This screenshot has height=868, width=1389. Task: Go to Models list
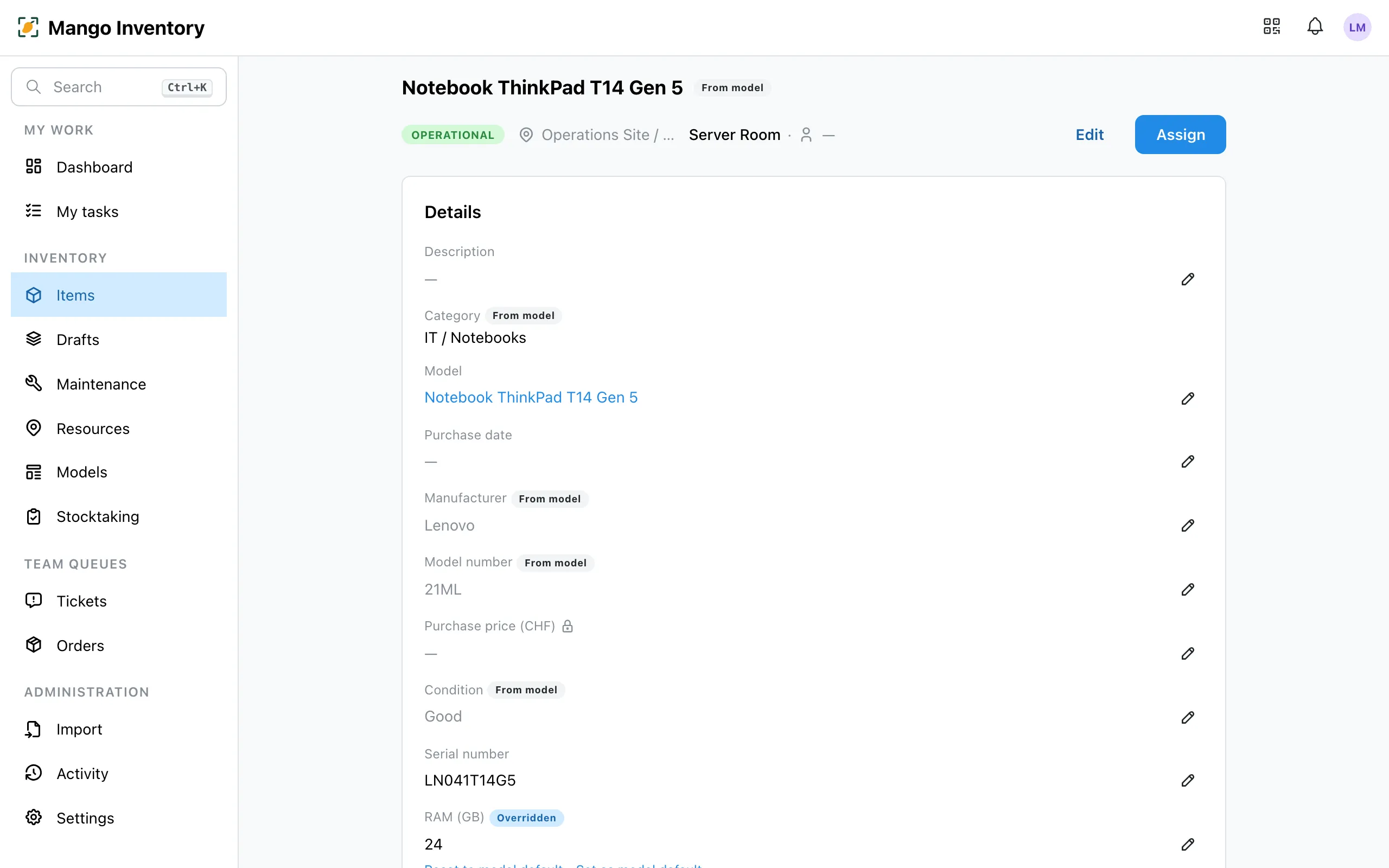pyautogui.click(x=119, y=472)
